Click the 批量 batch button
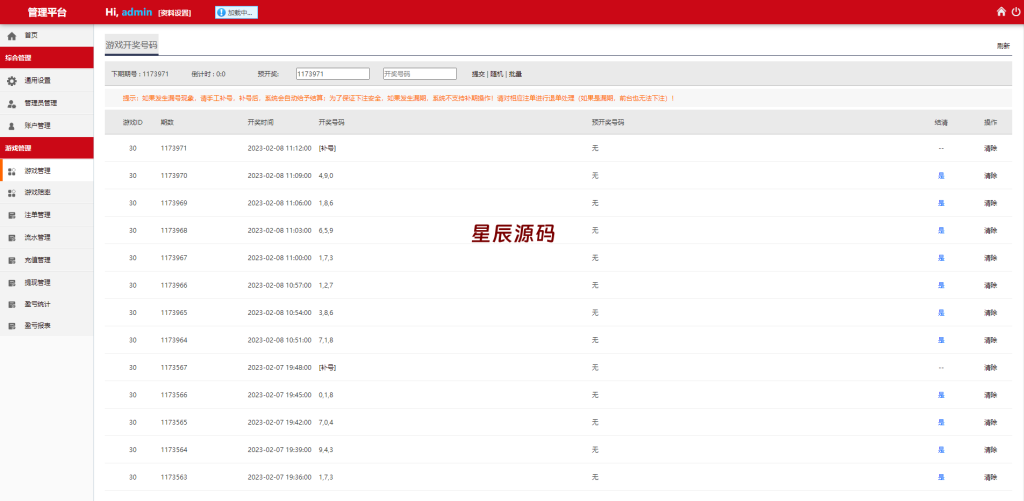 pyautogui.click(x=515, y=74)
